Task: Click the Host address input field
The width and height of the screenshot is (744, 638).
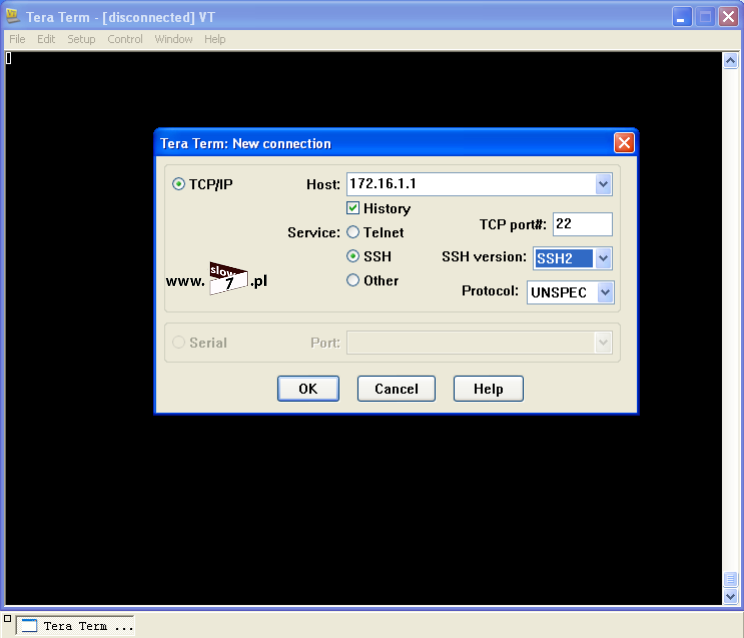Action: [x=471, y=184]
